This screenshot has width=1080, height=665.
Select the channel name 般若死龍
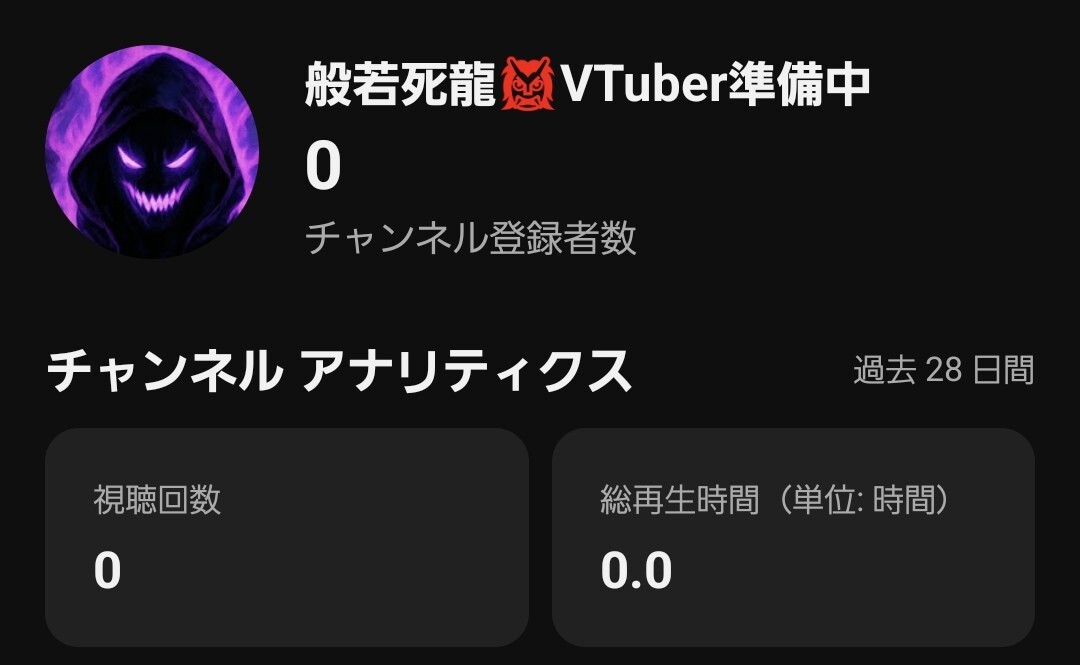tap(400, 84)
